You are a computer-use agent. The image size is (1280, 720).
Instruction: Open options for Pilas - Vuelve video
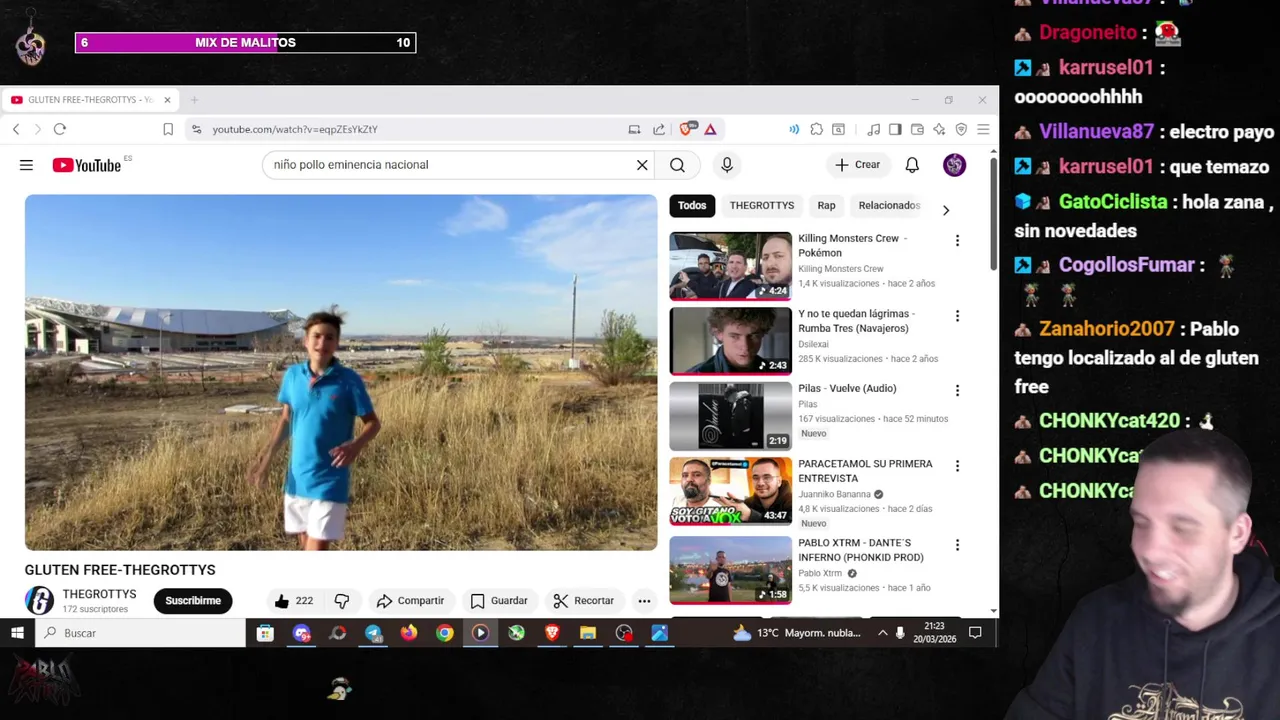957,390
